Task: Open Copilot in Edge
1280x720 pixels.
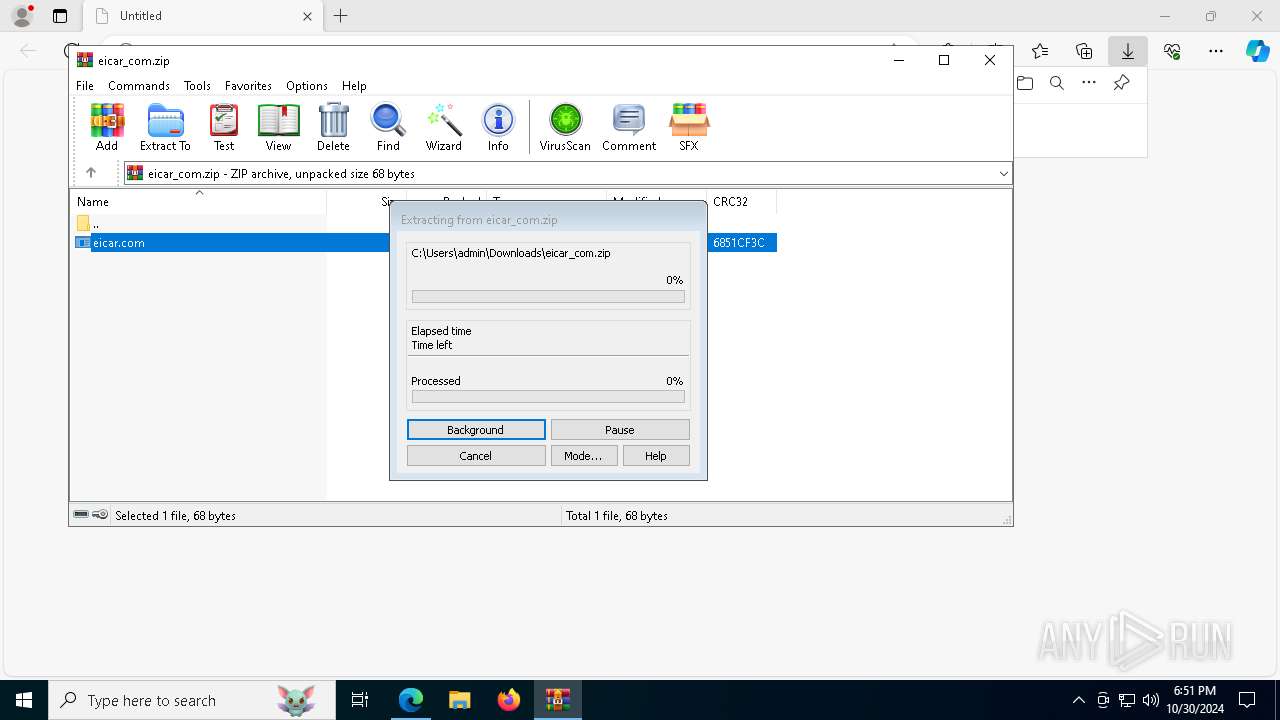Action: coord(1258,51)
